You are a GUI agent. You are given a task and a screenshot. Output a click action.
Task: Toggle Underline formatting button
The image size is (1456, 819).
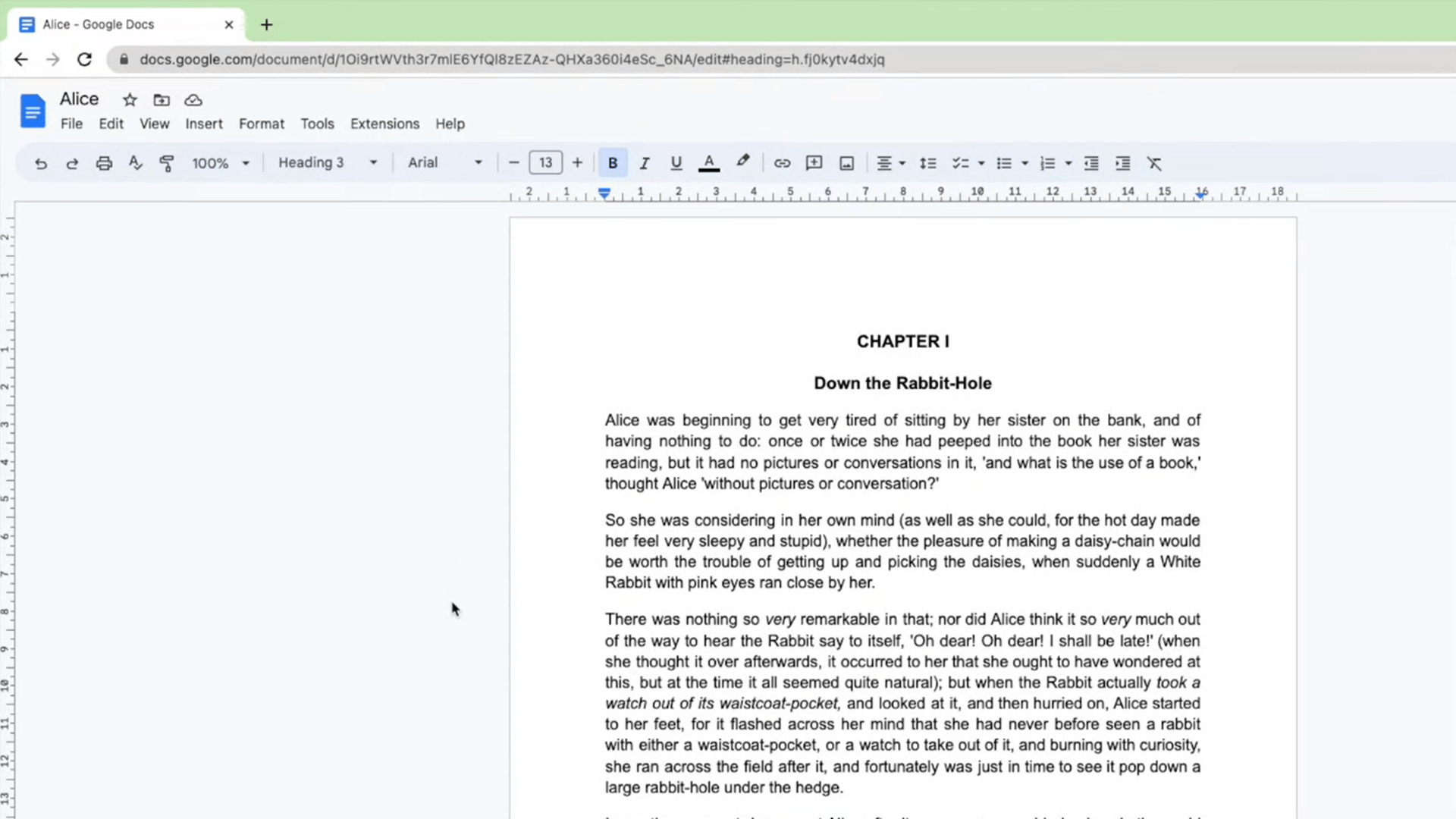tap(676, 163)
